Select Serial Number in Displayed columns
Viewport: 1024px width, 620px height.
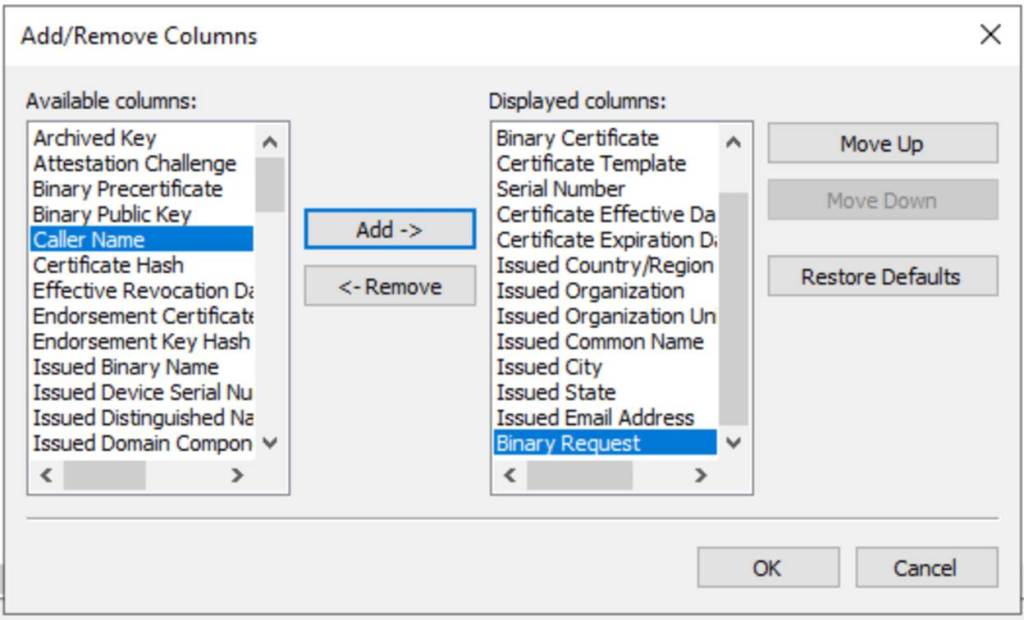(x=560, y=189)
